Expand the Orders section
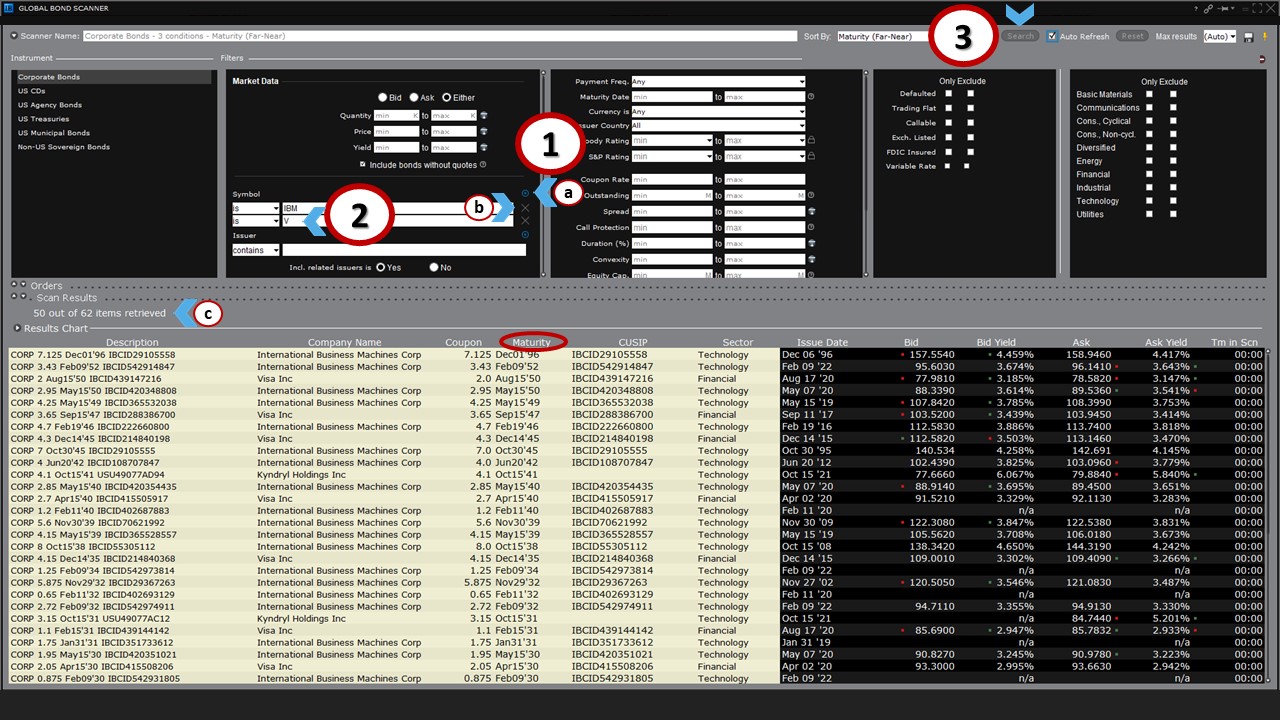Viewport: 1280px width, 720px height. click(23, 285)
